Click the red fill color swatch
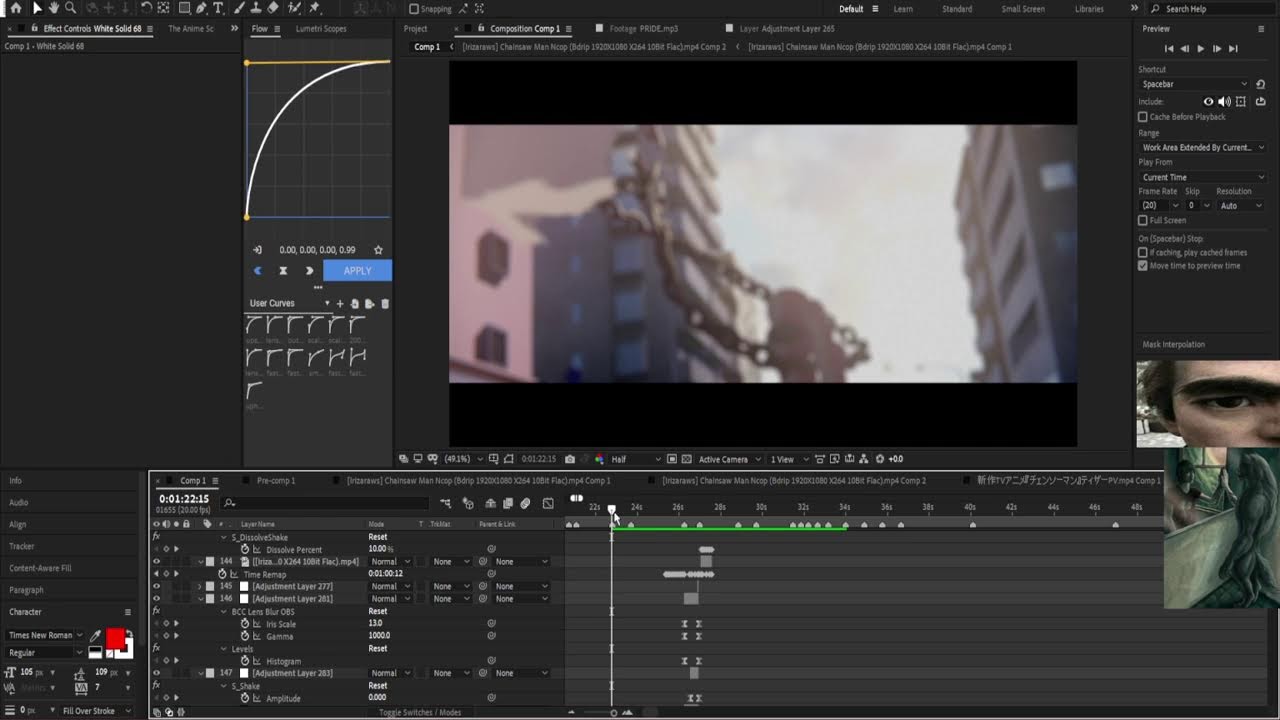 [115, 639]
